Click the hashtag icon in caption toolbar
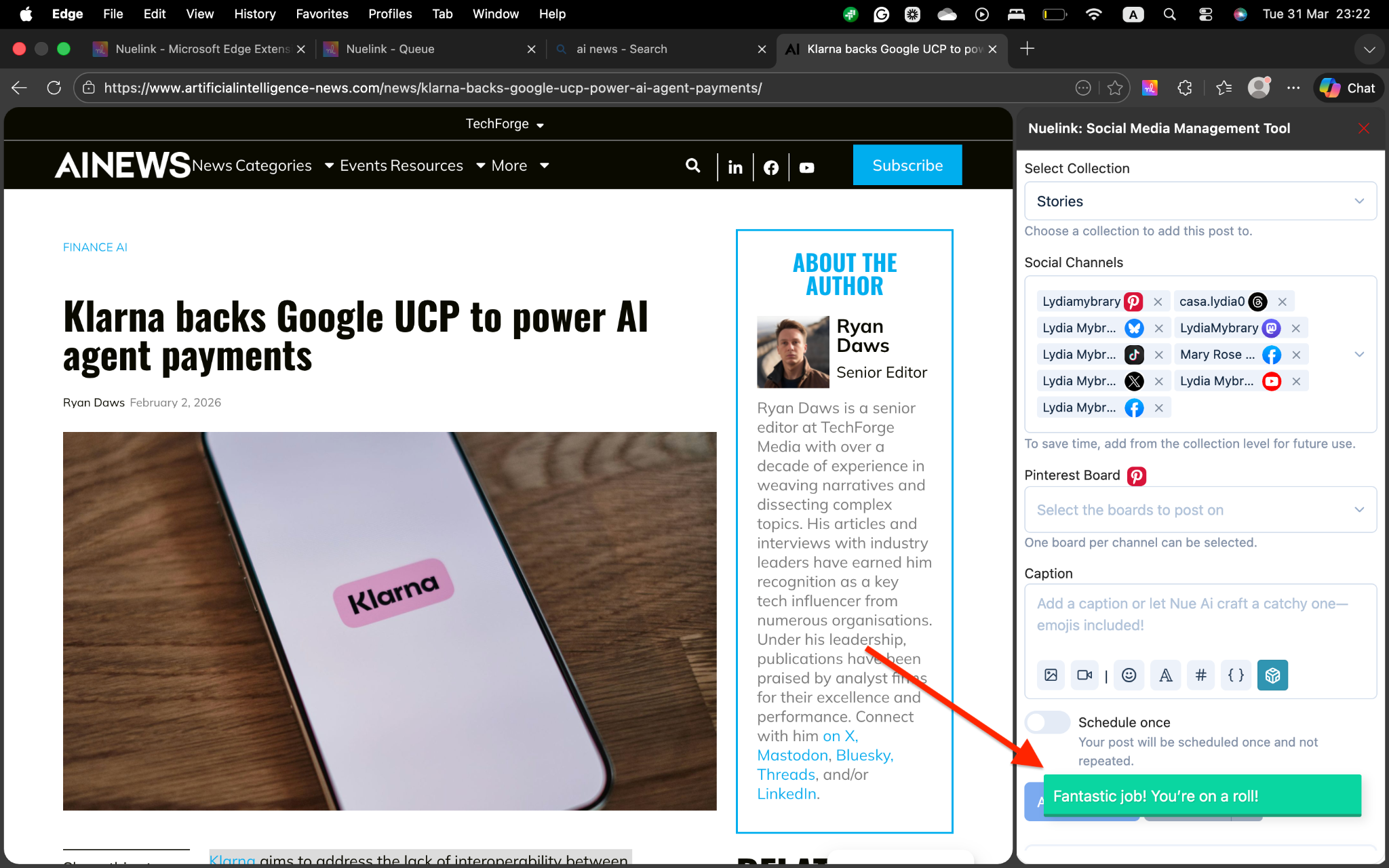The height and width of the screenshot is (868, 1389). coord(1200,675)
